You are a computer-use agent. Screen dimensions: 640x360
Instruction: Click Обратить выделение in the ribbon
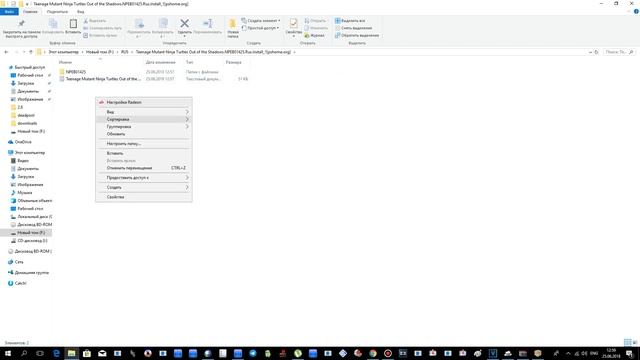357,36
